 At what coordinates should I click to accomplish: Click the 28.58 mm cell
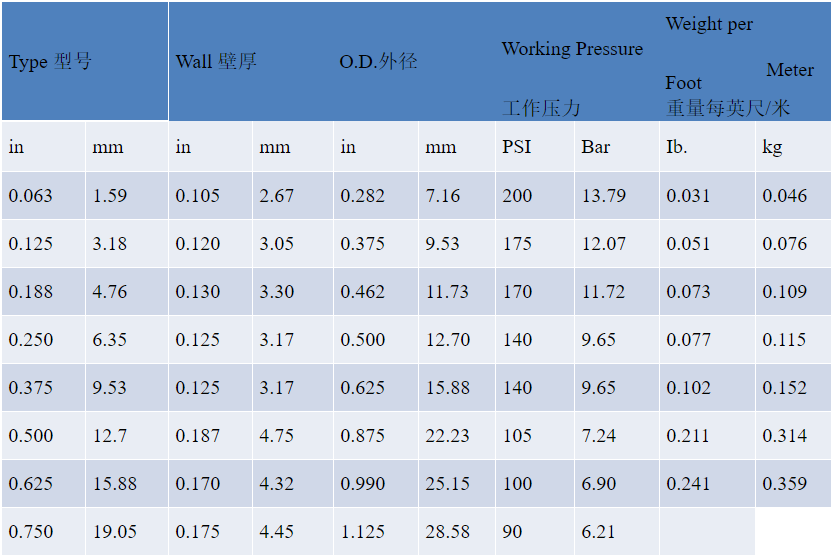tap(447, 532)
